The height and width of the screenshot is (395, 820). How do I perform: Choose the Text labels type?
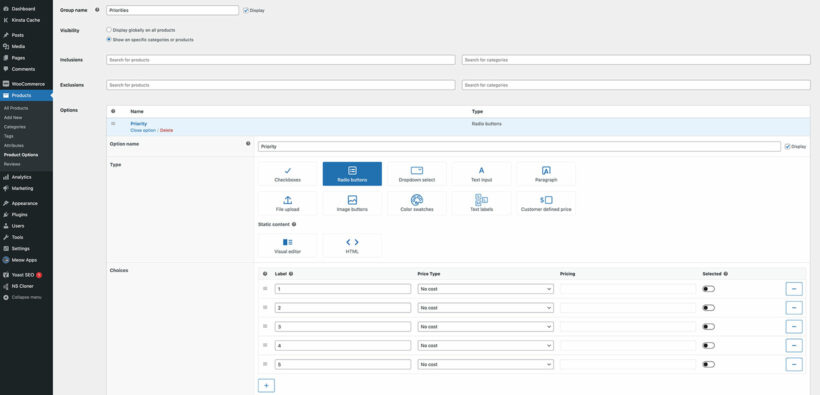tap(481, 203)
